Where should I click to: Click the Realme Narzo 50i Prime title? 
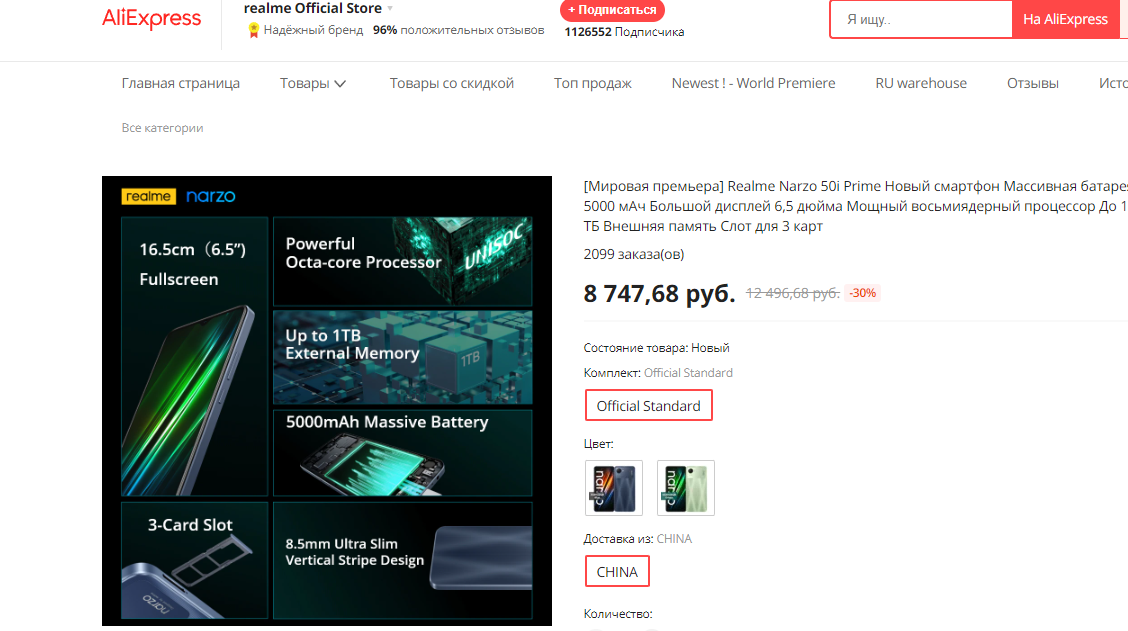[x=855, y=206]
